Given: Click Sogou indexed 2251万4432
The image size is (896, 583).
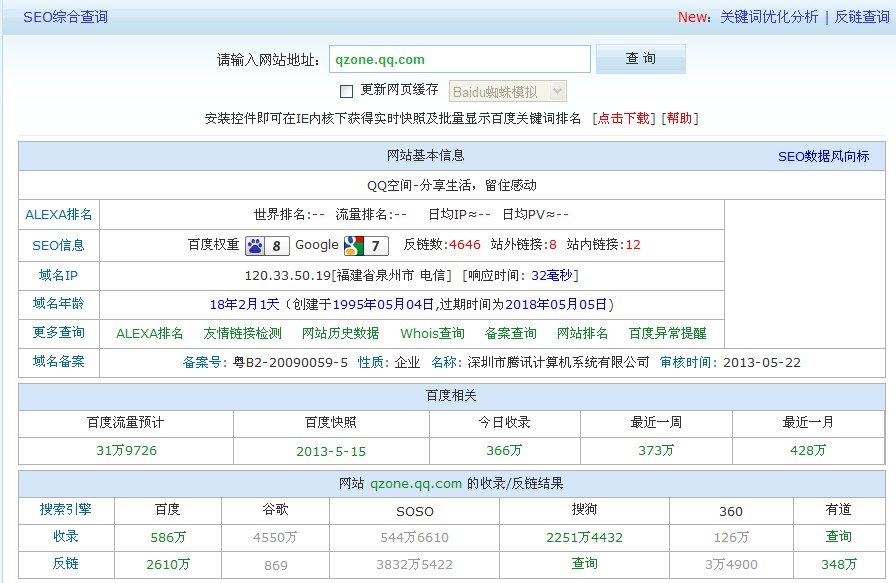Looking at the screenshot, I should [585, 537].
